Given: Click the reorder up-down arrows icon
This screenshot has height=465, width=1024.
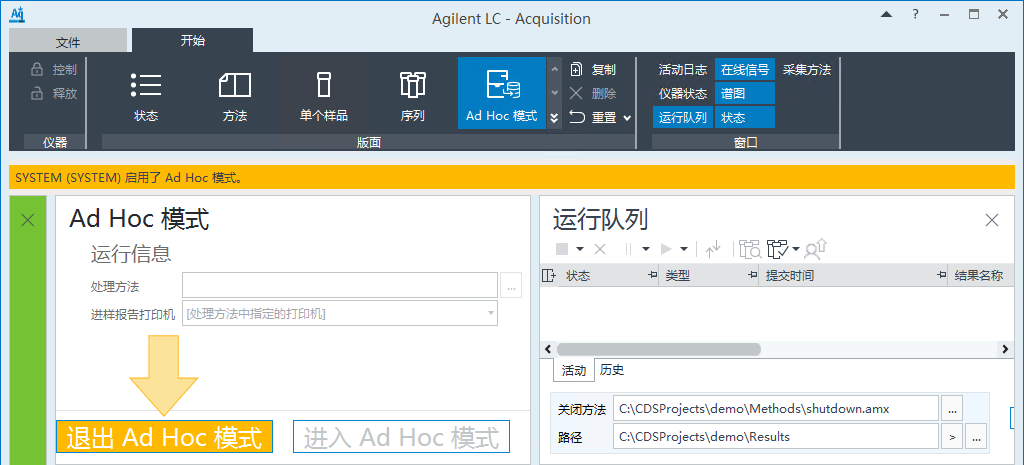Looking at the screenshot, I should pyautogui.click(x=713, y=249).
